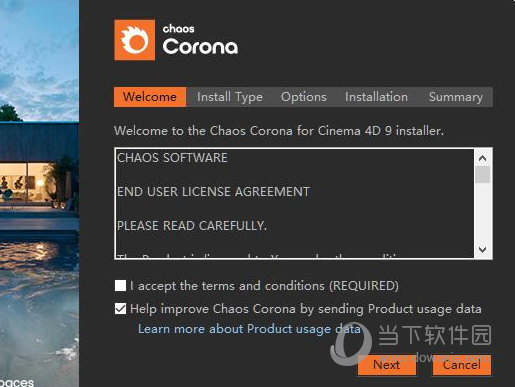Click the license scrollbar up arrow
Viewport: 515px width, 387px height.
[x=482, y=158]
